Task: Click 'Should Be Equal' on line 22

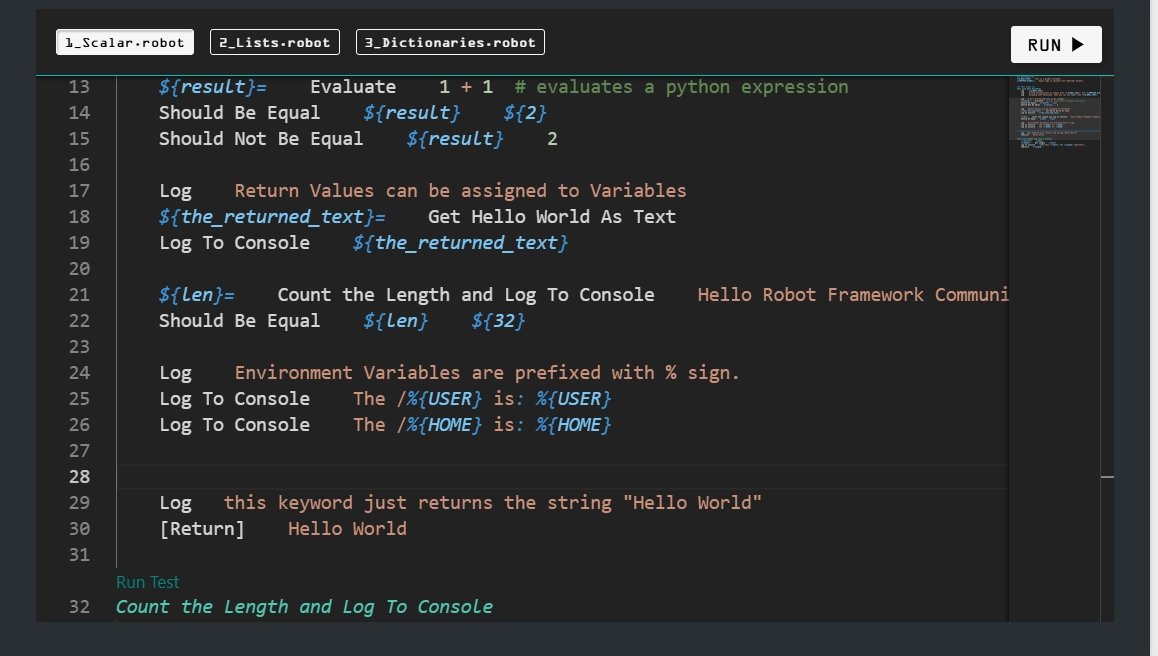Action: click(239, 321)
